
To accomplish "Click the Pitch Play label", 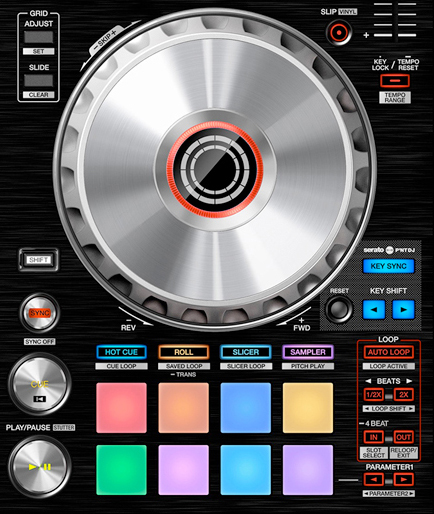I will pos(308,366).
